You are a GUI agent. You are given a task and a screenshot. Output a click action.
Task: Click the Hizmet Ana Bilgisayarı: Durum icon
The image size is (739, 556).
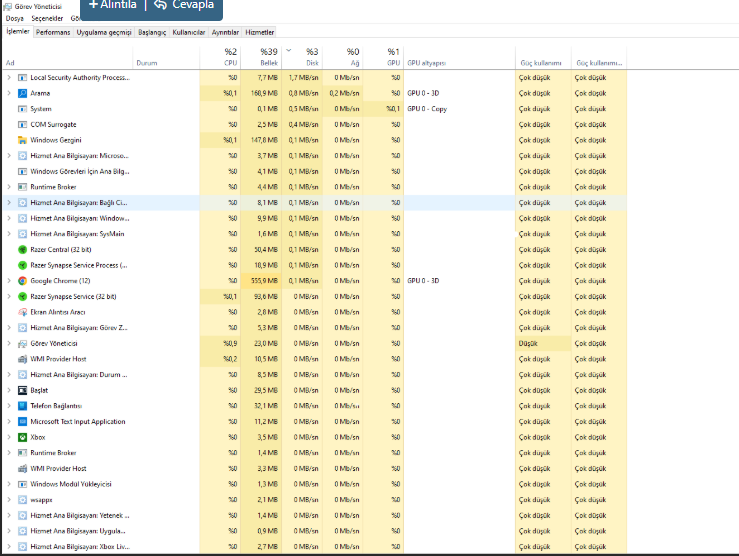click(22, 375)
